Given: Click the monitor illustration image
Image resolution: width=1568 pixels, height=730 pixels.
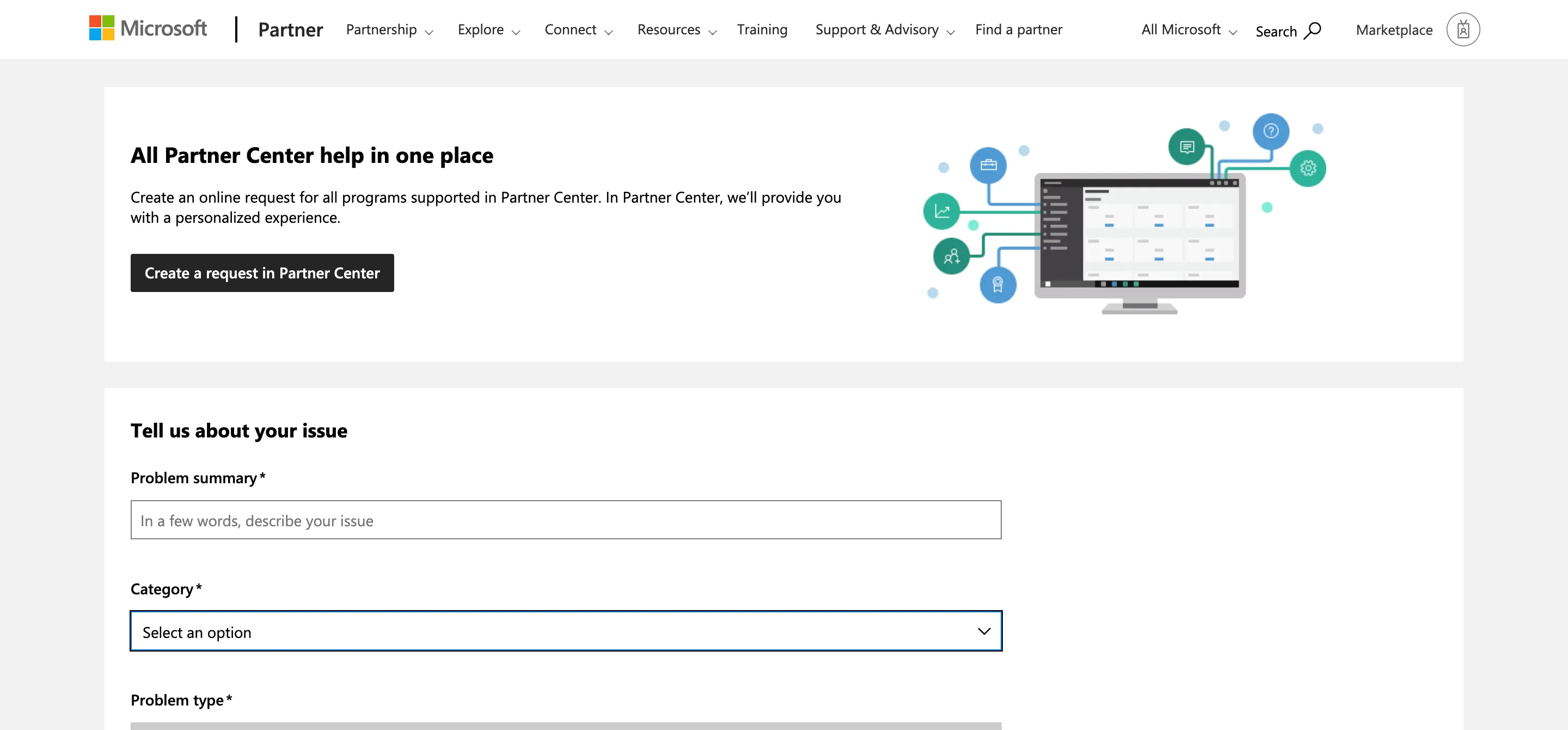Looking at the screenshot, I should [1124, 214].
